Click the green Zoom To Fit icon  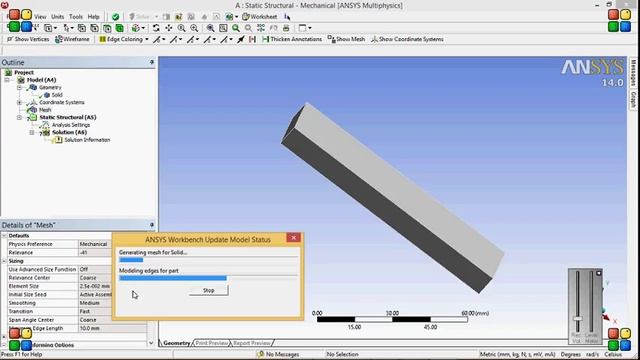pos(236,28)
